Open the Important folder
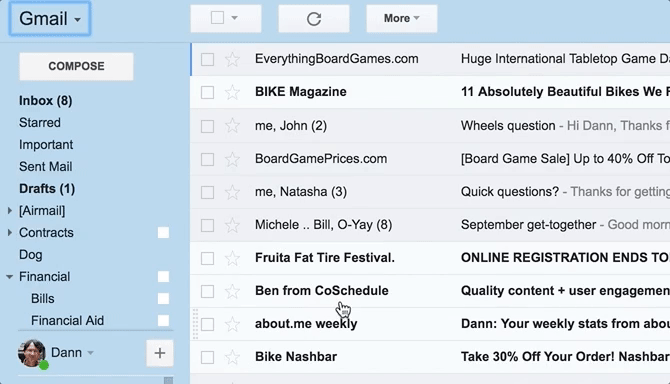 (x=46, y=145)
